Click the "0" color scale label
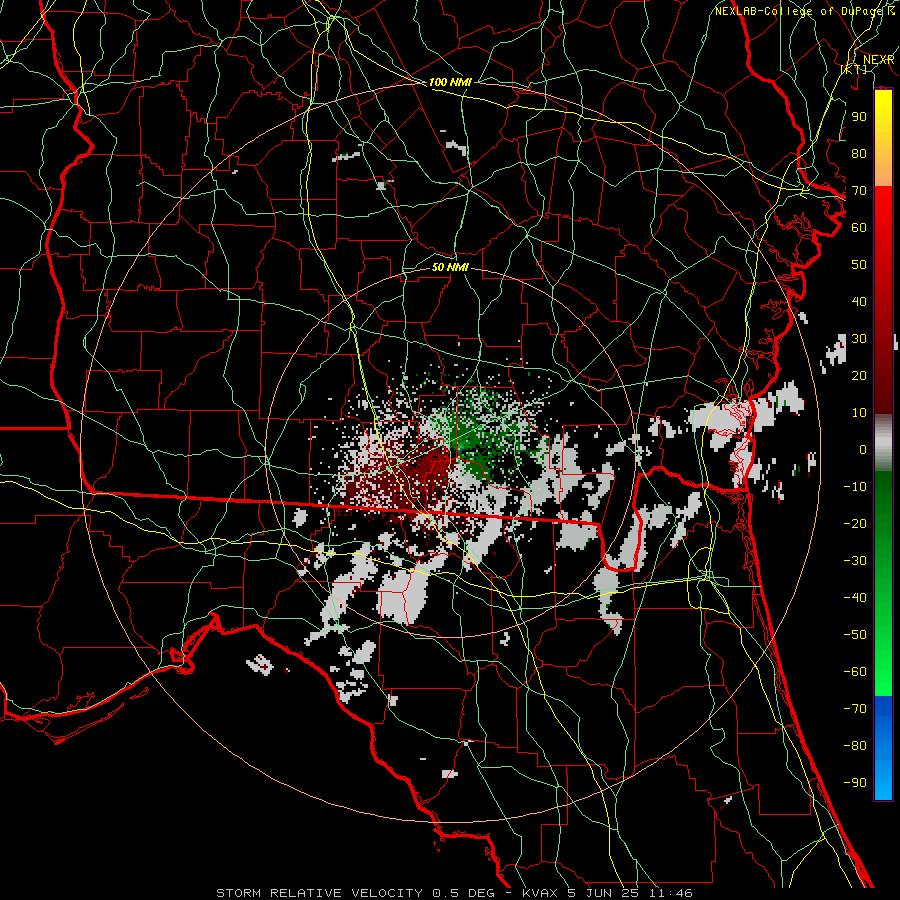The height and width of the screenshot is (900, 900). coord(863,449)
